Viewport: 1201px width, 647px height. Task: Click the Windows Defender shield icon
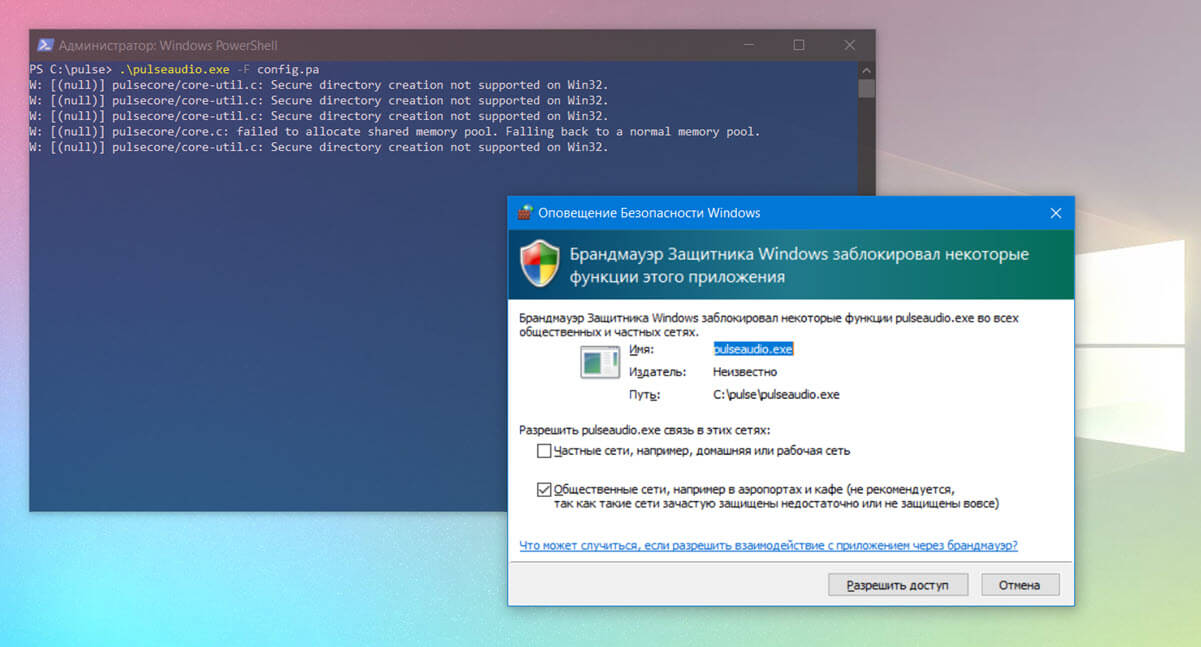539,264
